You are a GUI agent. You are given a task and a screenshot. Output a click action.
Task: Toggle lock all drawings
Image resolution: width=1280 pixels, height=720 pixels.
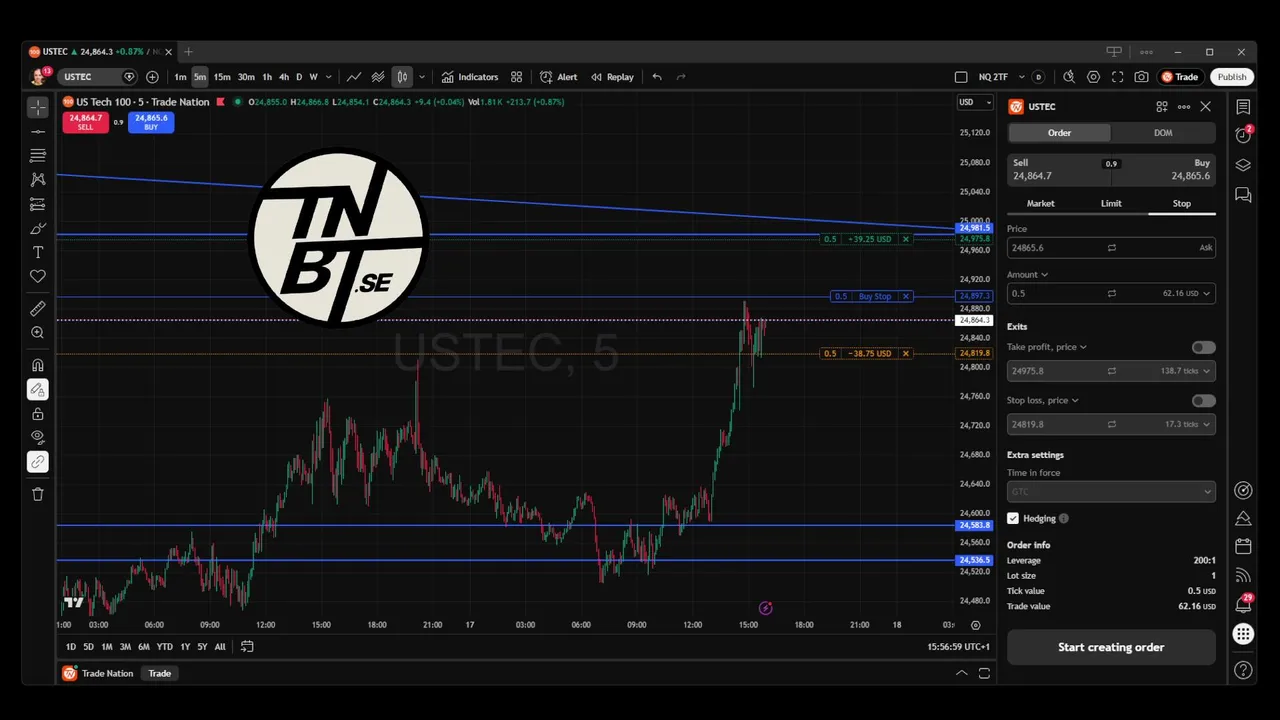pos(38,413)
